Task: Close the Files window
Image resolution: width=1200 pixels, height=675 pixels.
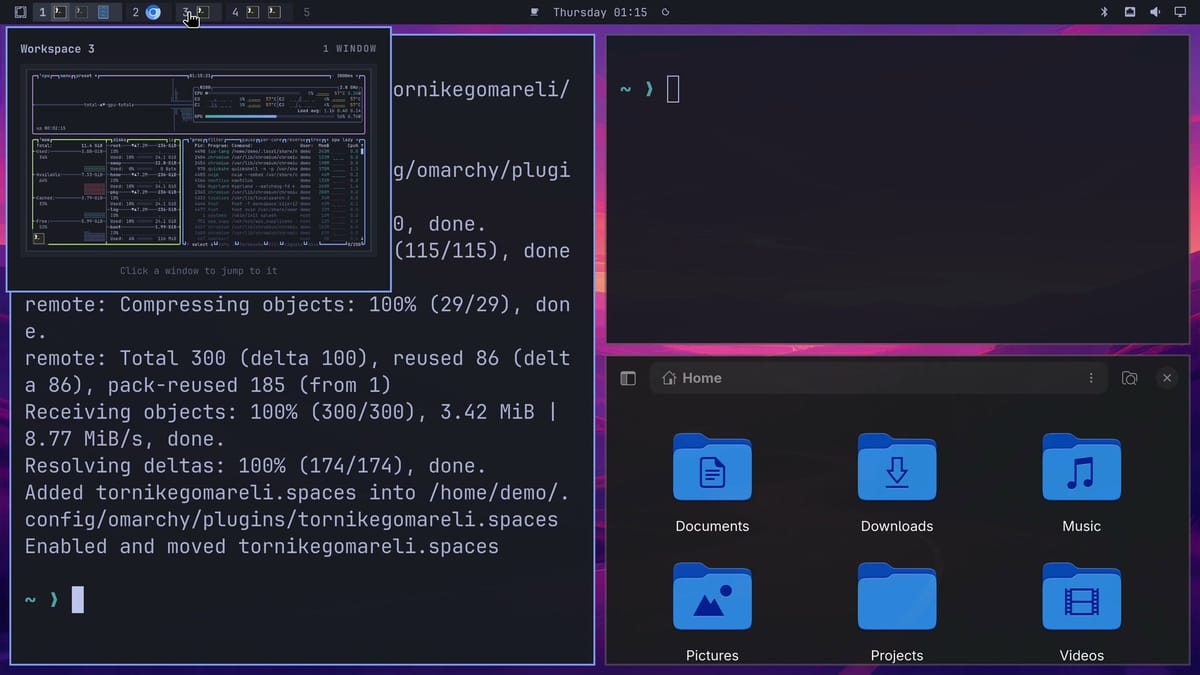Action: [x=1167, y=378]
